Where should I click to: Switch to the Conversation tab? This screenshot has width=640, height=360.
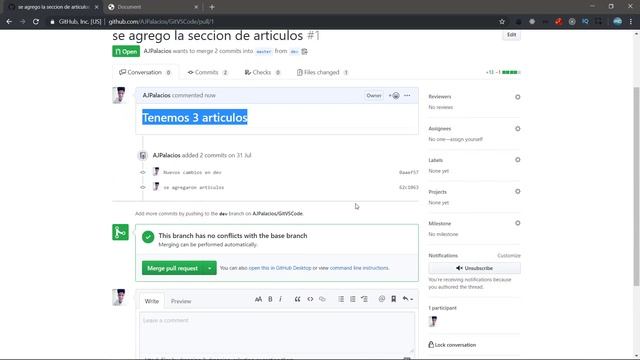tap(145, 72)
